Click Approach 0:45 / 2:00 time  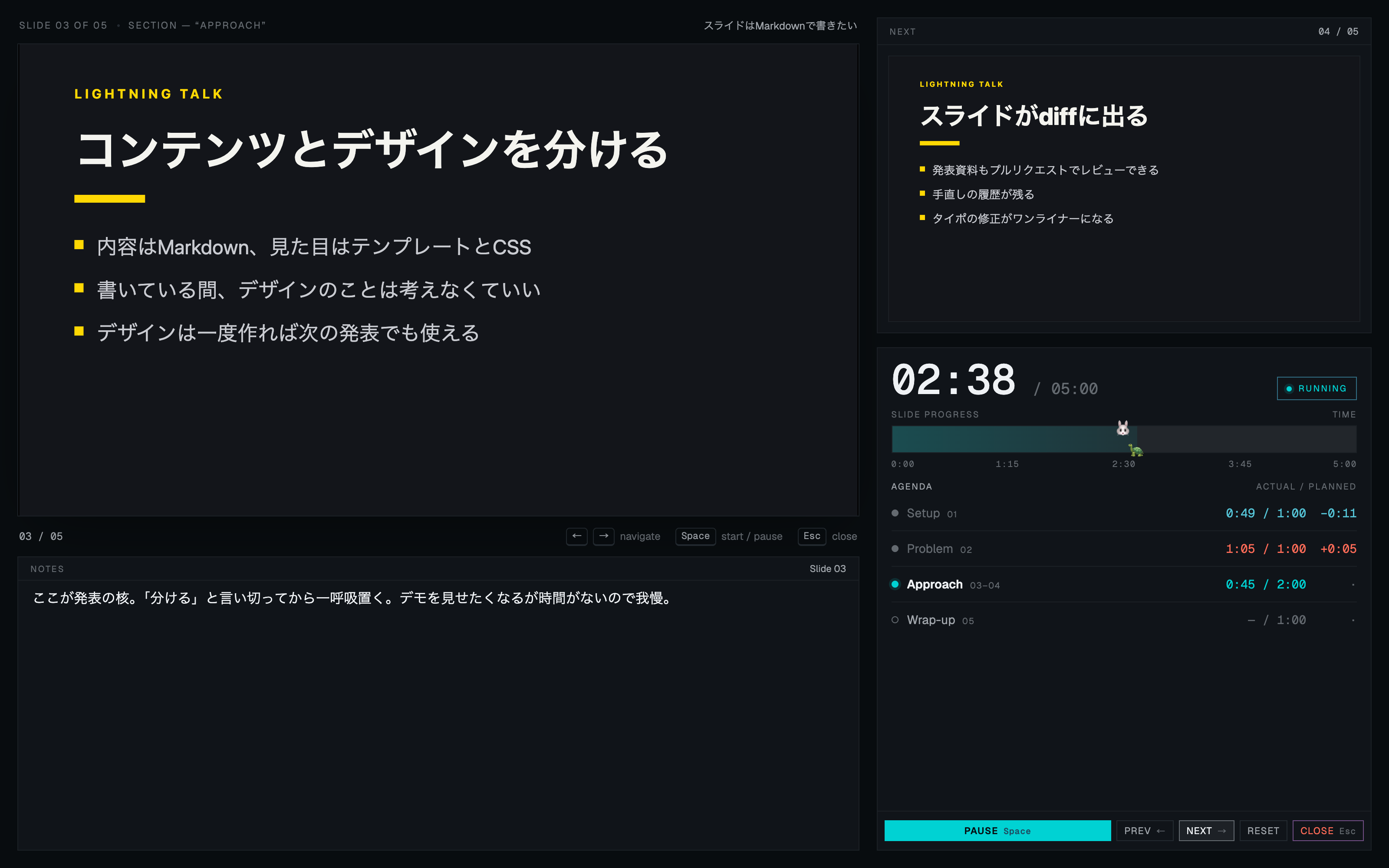[x=1266, y=585]
